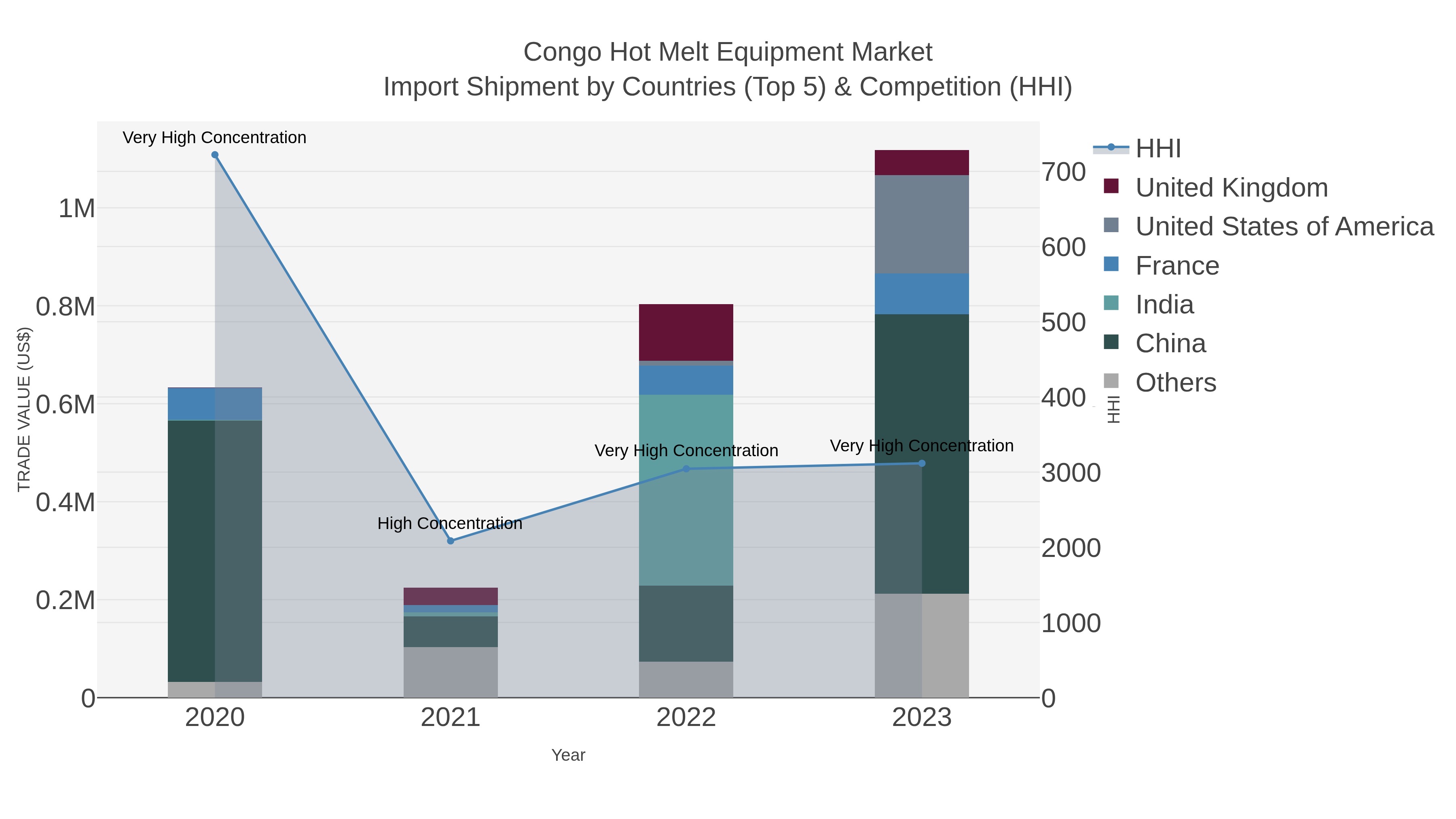
Task: Click the India teal legend swatch
Action: tap(1111, 303)
